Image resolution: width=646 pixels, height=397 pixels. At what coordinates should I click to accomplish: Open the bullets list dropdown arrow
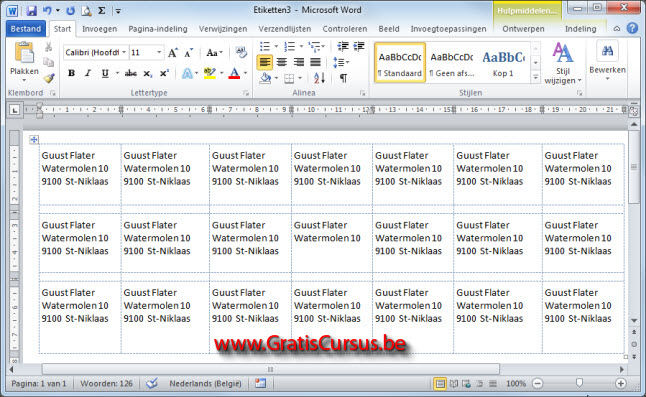(x=276, y=46)
